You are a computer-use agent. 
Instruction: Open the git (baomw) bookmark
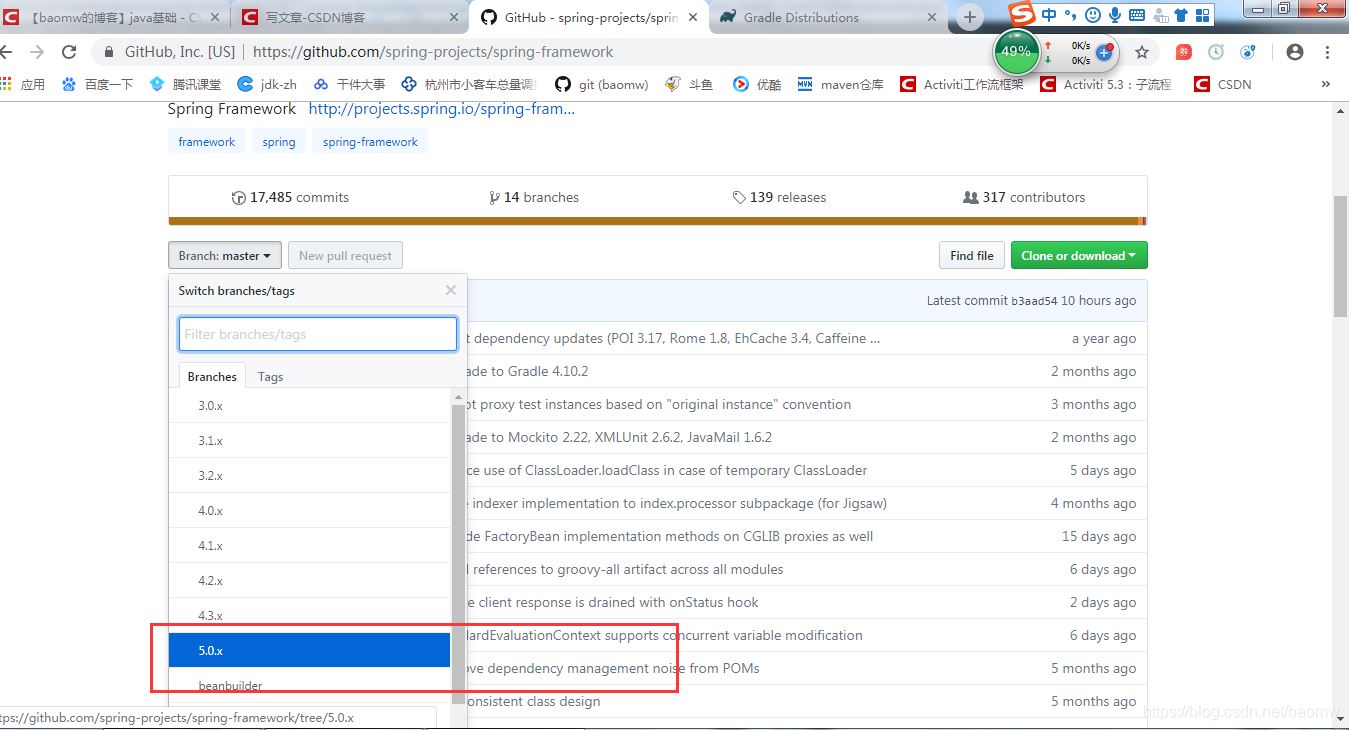click(x=602, y=84)
